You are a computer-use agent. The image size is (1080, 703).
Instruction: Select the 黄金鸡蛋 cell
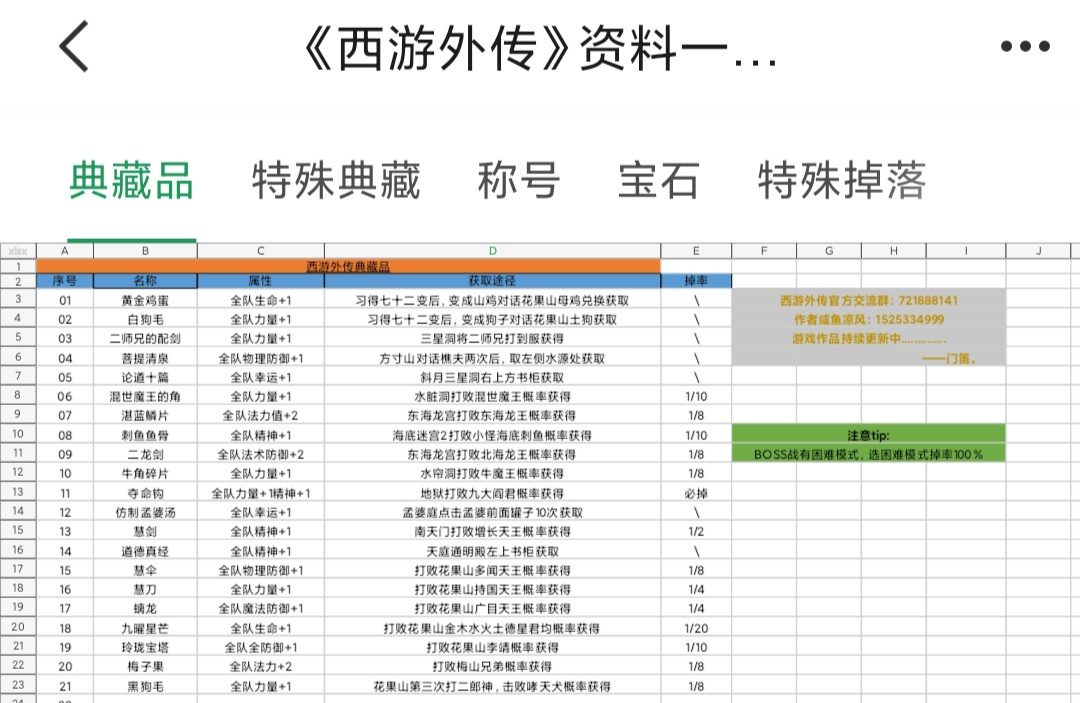click(x=145, y=300)
